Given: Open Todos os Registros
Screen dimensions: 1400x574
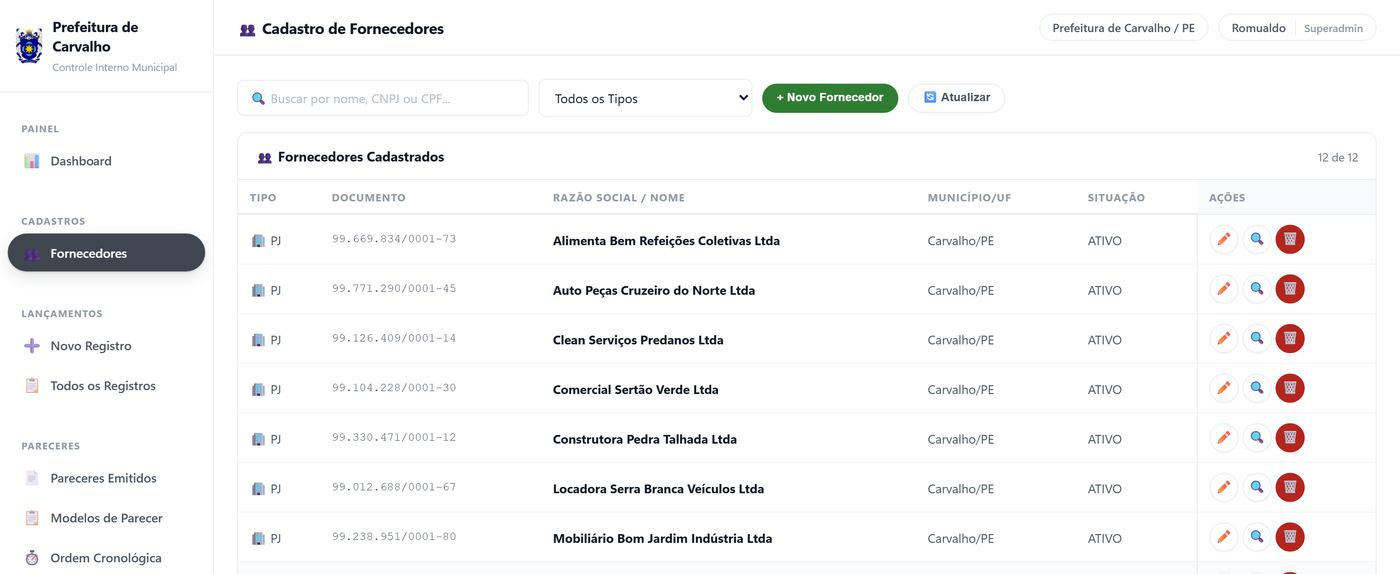Looking at the screenshot, I should tap(106, 386).
